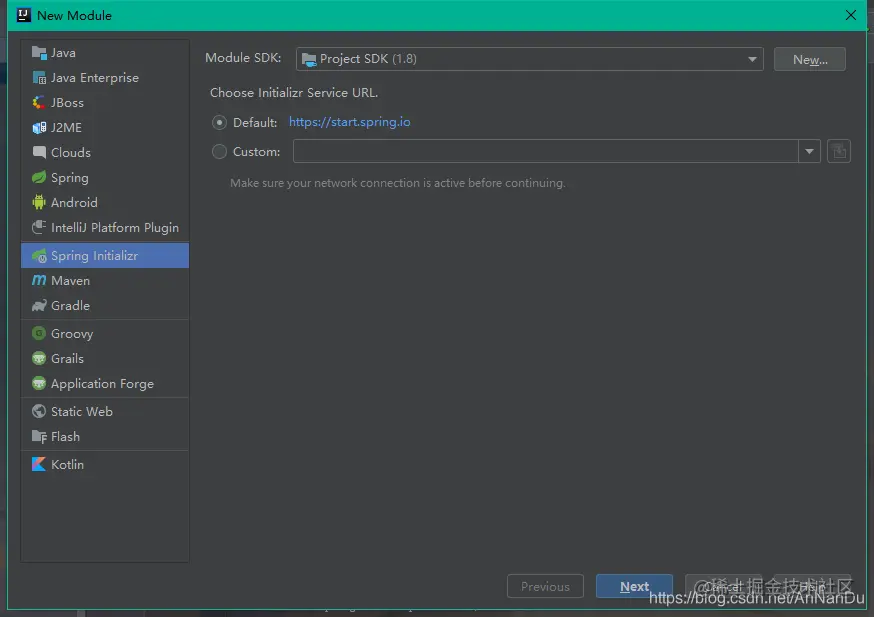Click the 'J2ME' entry text
Screen dimensions: 874x617
pos(66,128)
